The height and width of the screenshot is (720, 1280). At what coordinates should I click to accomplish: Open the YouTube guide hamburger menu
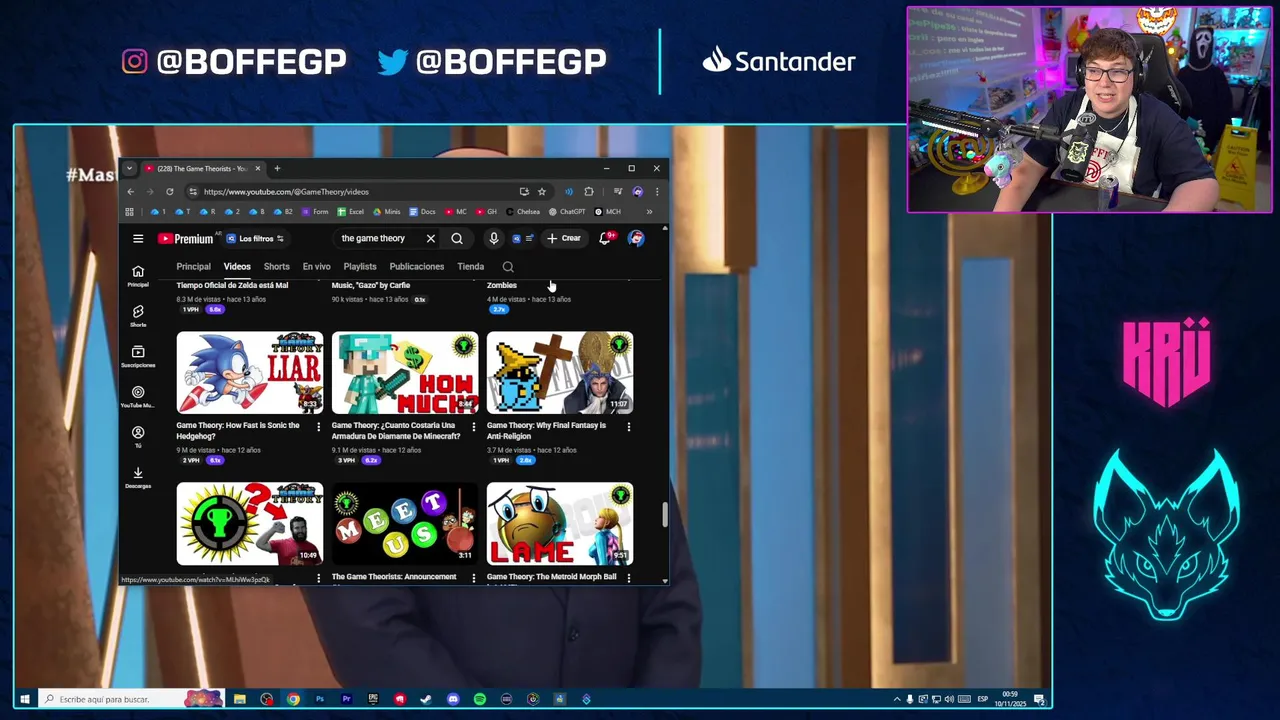(x=138, y=239)
